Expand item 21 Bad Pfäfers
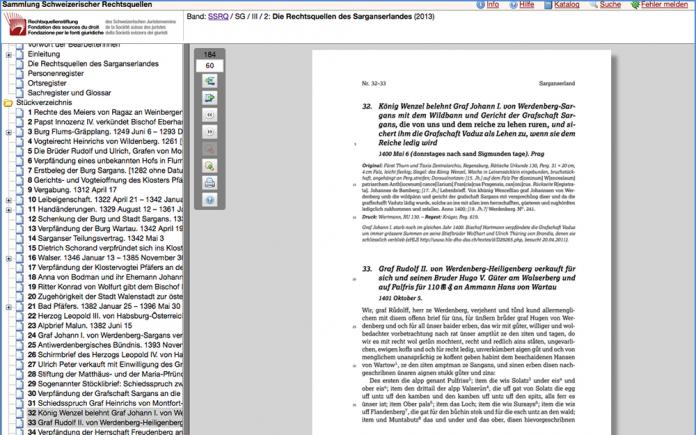Screen dimensions: 696x435 click(8, 307)
